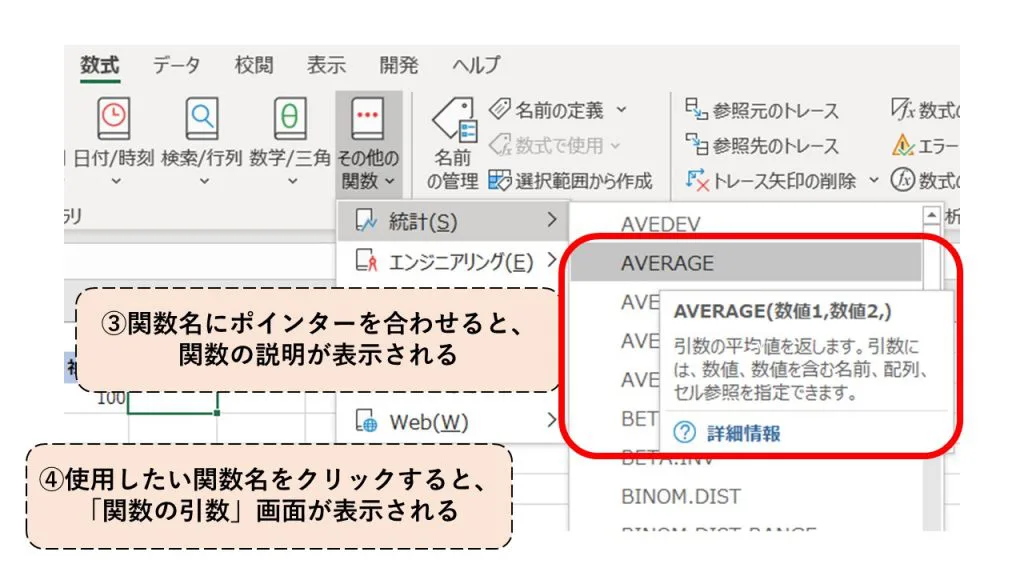
Task: Click the Web globe icon in menu
Action: click(366, 421)
